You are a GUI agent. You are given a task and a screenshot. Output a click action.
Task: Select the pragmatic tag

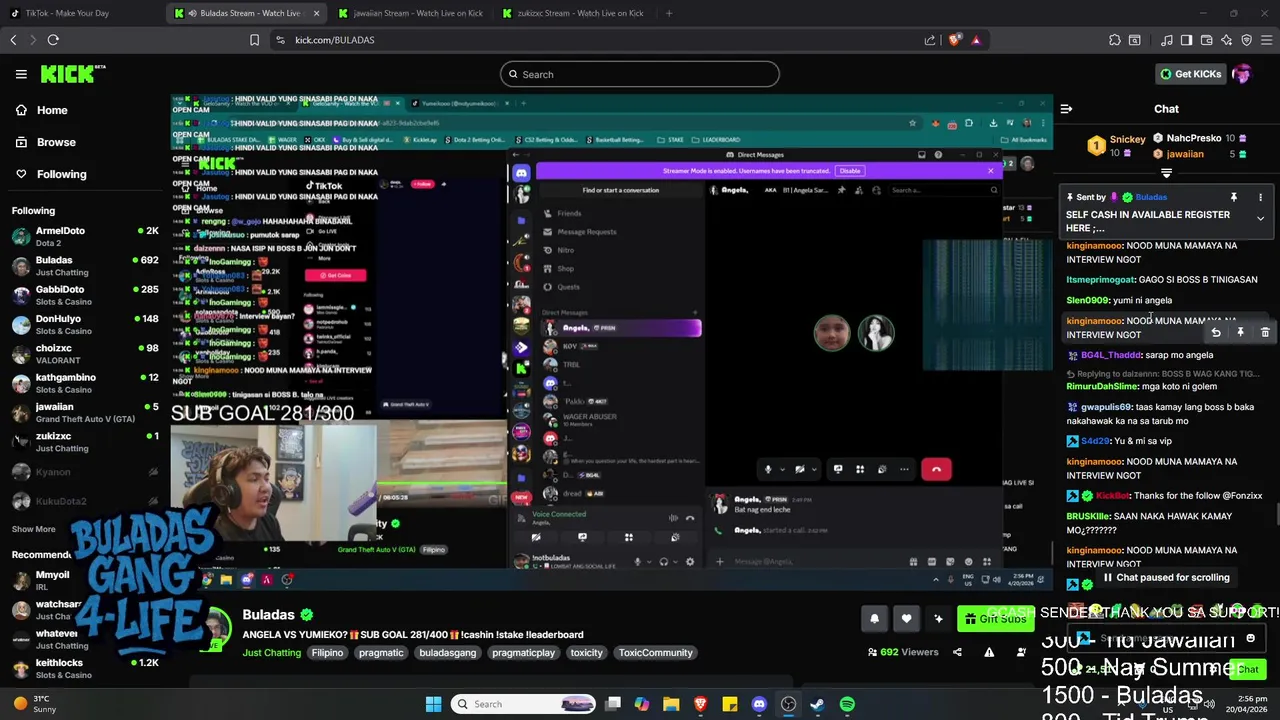pyautogui.click(x=381, y=652)
